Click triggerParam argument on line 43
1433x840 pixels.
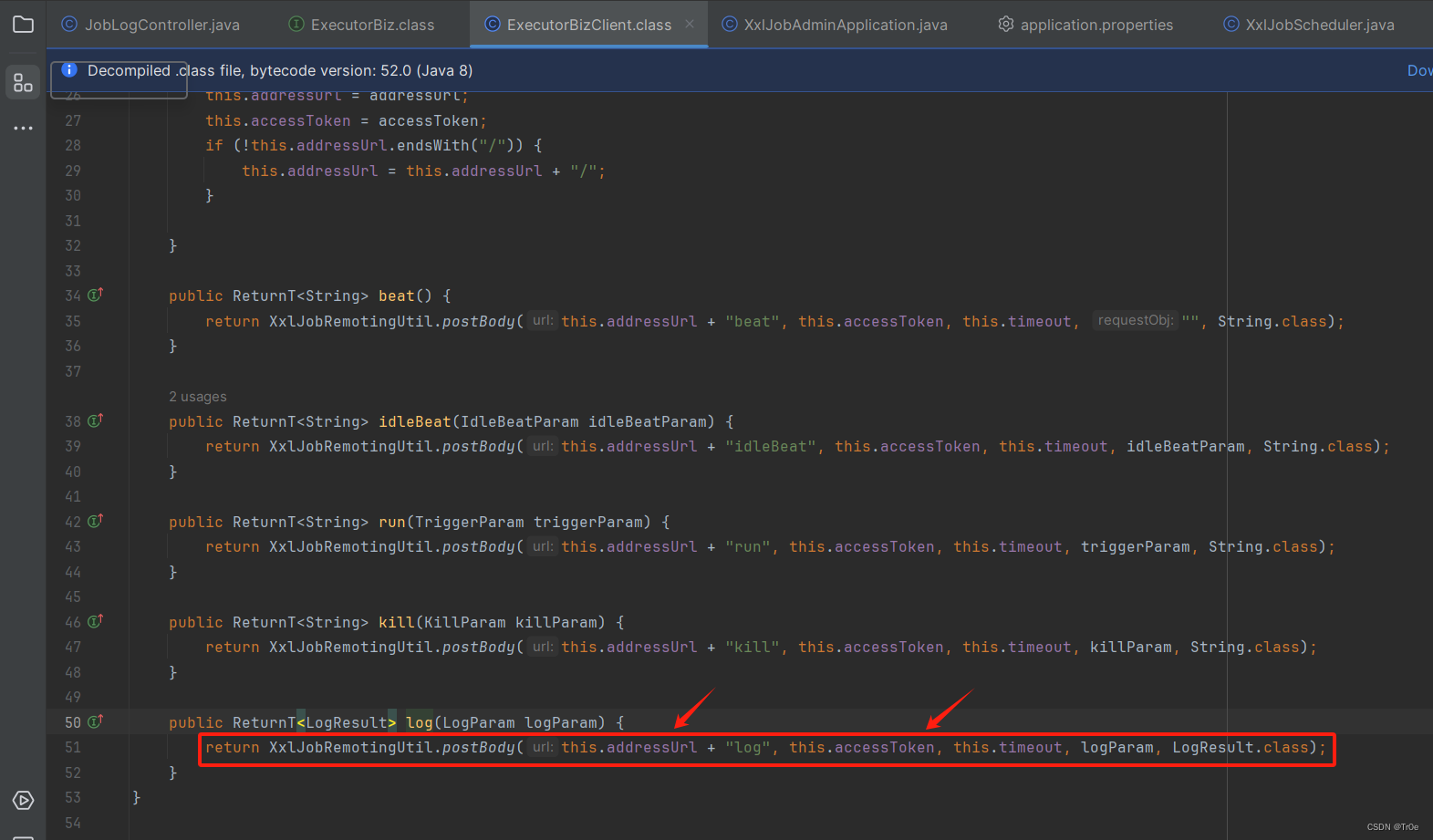point(1136,546)
